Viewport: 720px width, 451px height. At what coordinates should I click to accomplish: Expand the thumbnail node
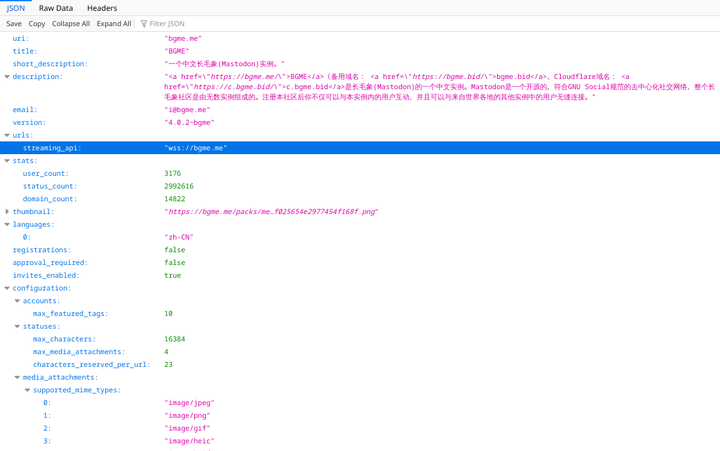[x=7, y=212]
